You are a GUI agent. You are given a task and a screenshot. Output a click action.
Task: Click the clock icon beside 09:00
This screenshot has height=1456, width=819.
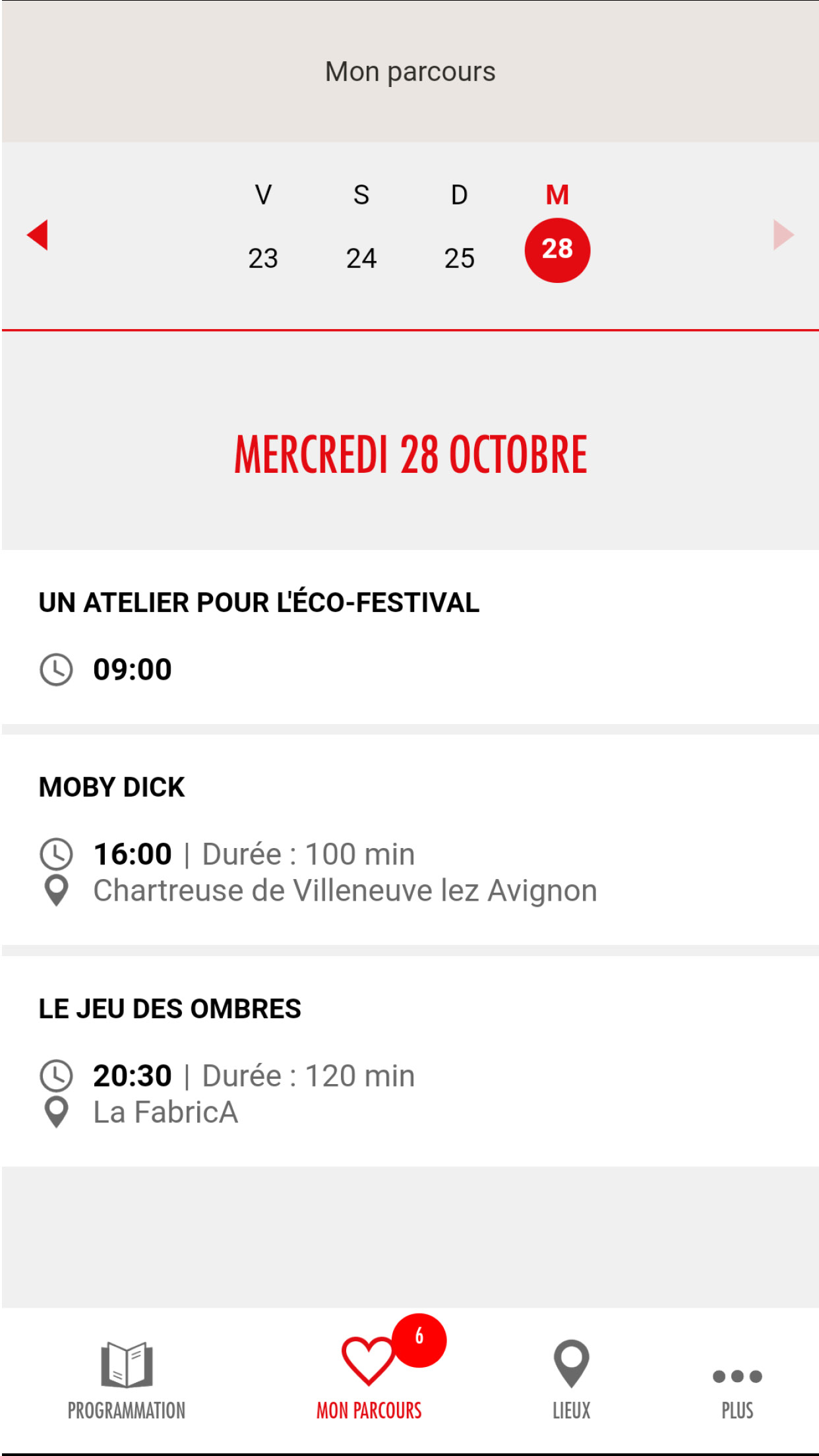tap(57, 670)
